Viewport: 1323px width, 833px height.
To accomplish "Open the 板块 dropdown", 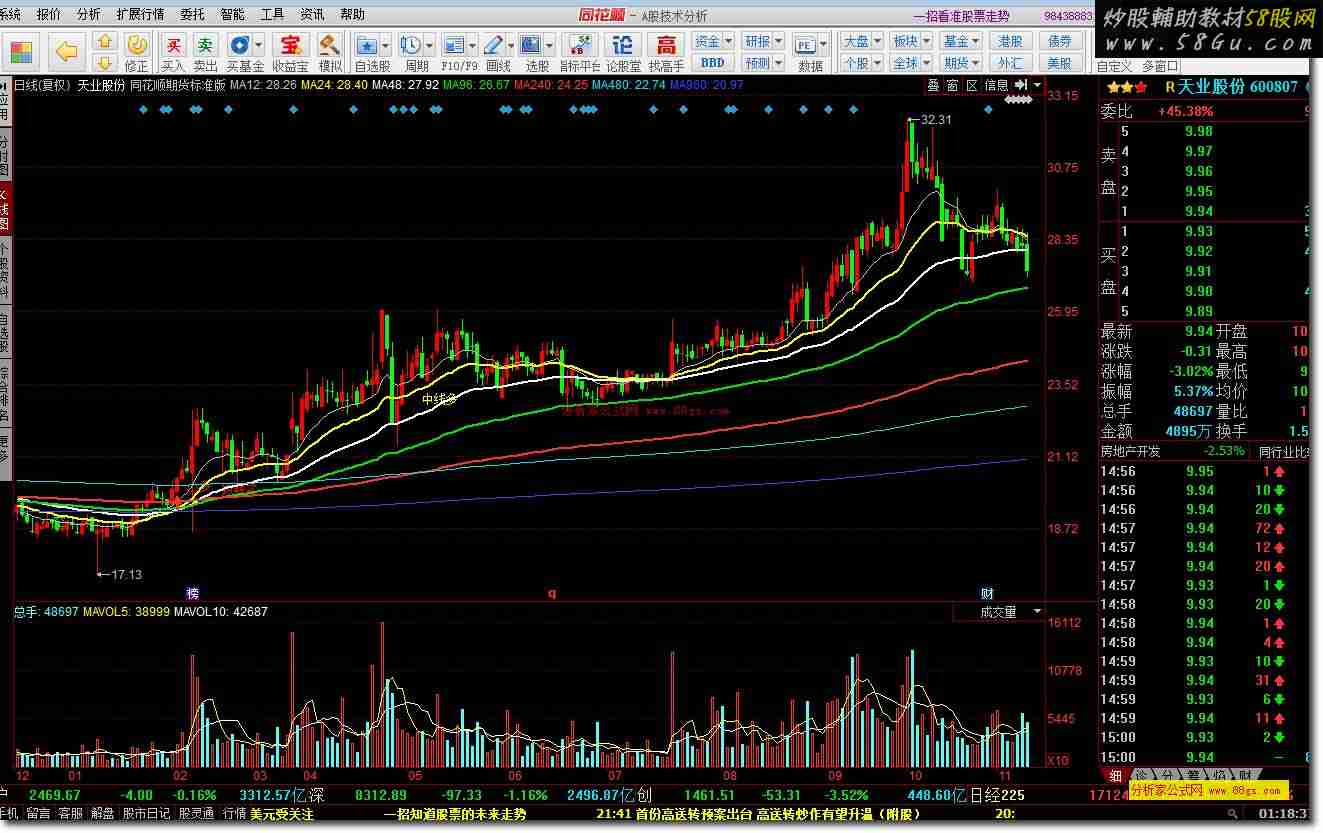I will tap(911, 41).
